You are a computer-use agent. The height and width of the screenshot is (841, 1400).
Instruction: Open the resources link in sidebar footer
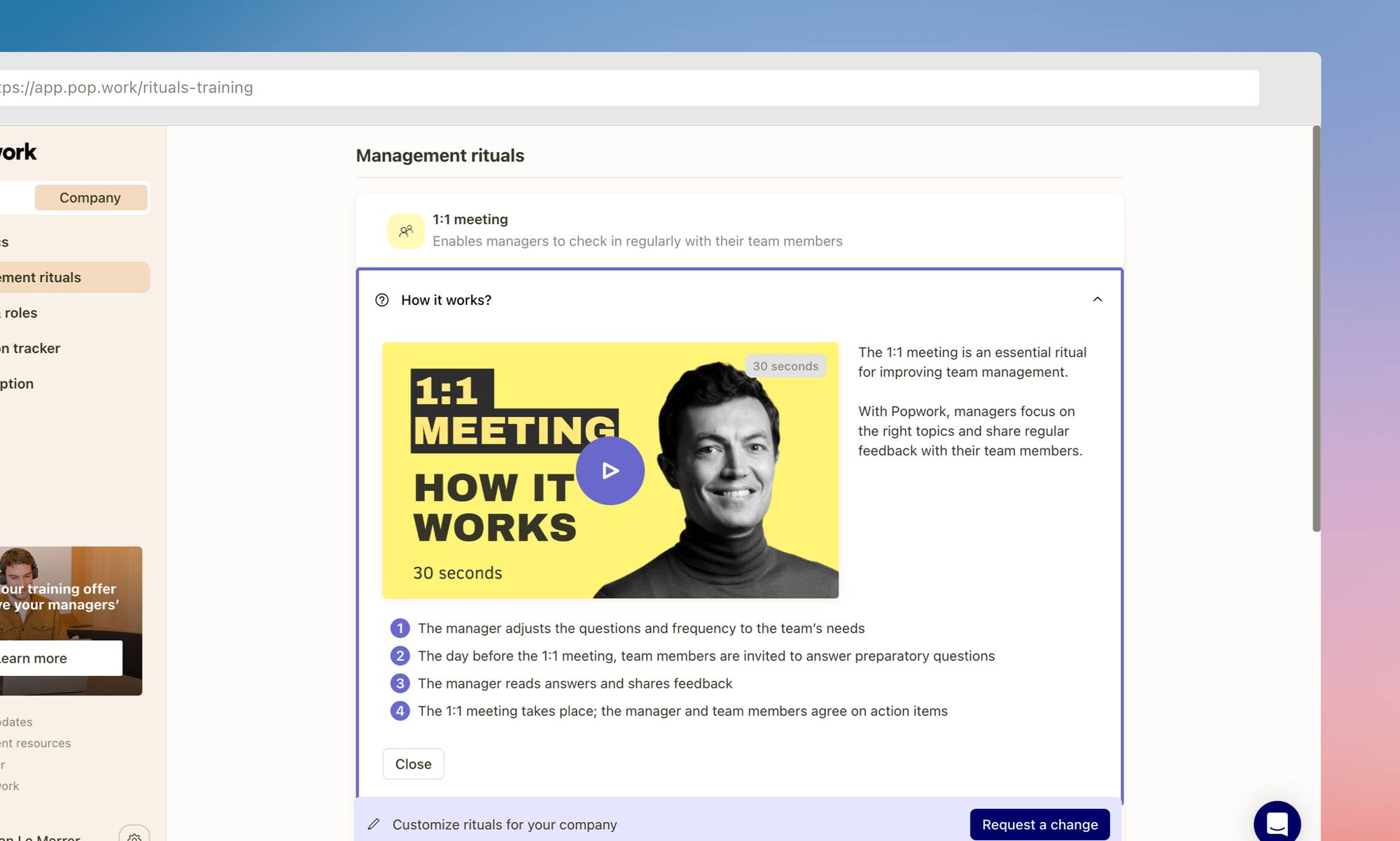(36, 743)
